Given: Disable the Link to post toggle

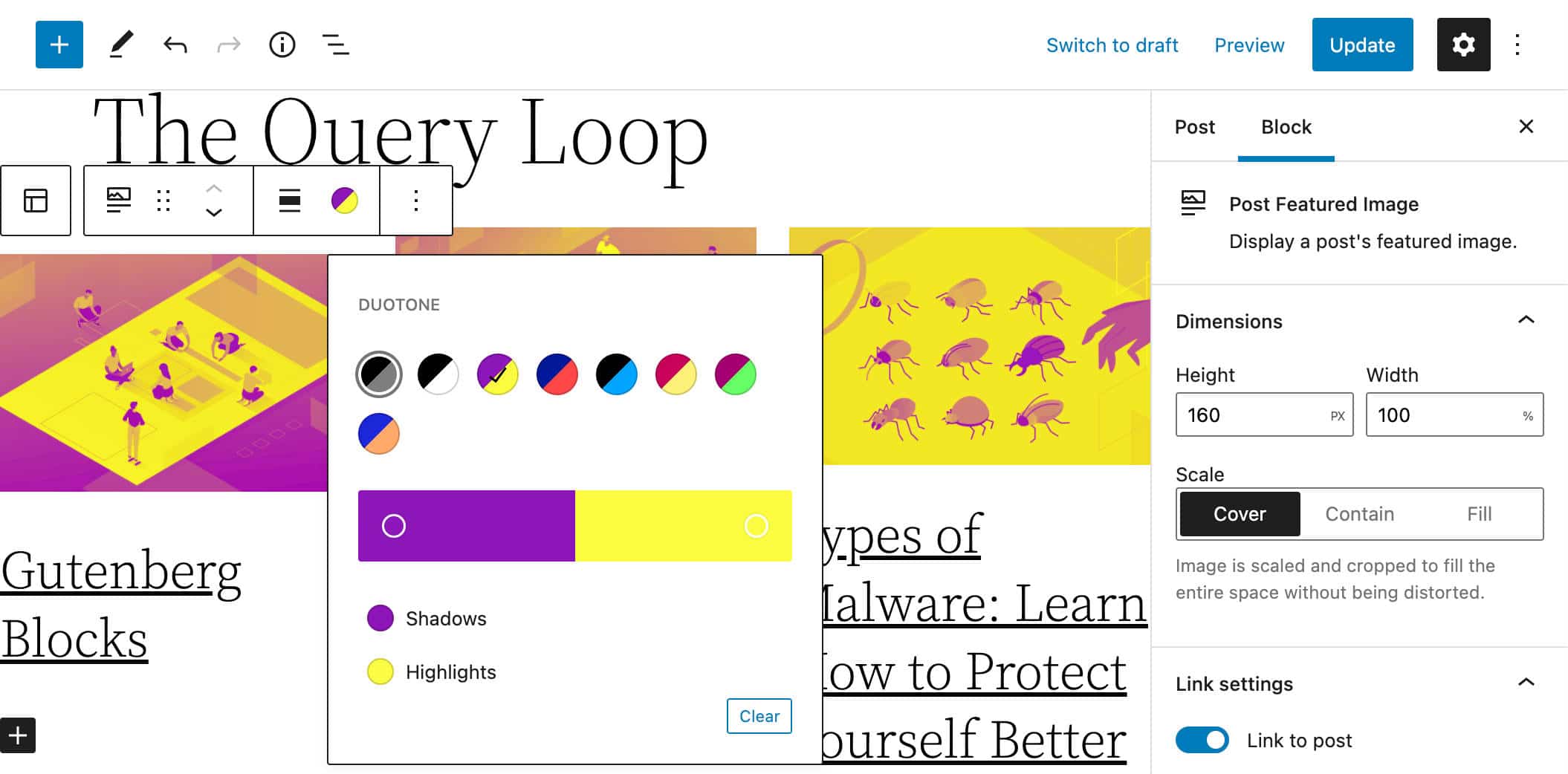Looking at the screenshot, I should (x=1202, y=740).
